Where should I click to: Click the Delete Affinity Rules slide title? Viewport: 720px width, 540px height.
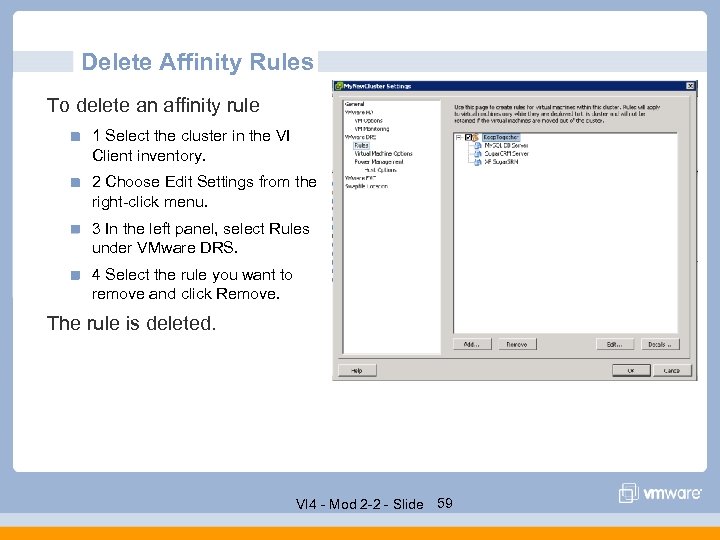[197, 62]
